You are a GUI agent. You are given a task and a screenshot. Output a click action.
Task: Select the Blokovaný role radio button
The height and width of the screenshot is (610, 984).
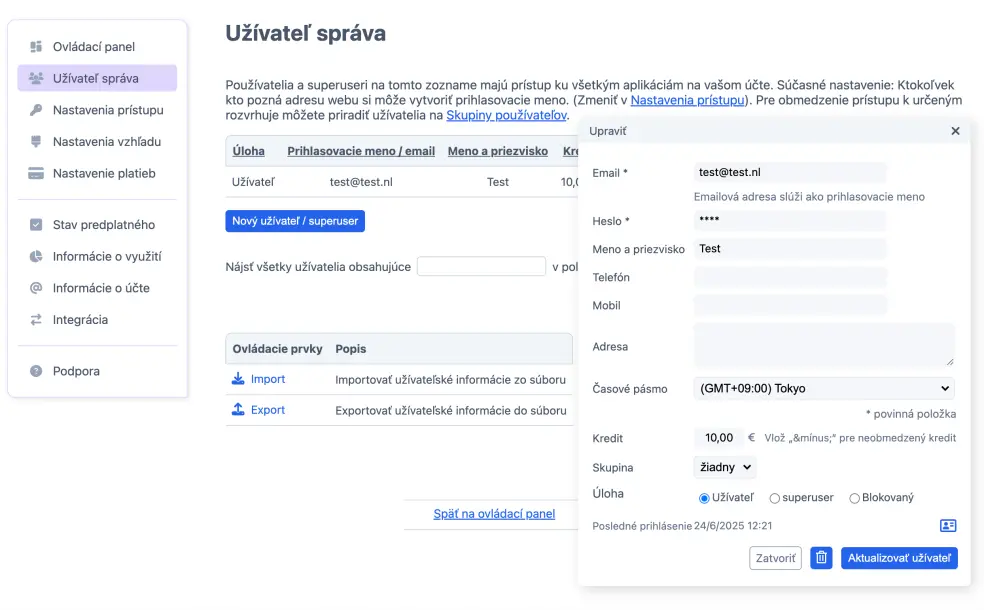(855, 497)
